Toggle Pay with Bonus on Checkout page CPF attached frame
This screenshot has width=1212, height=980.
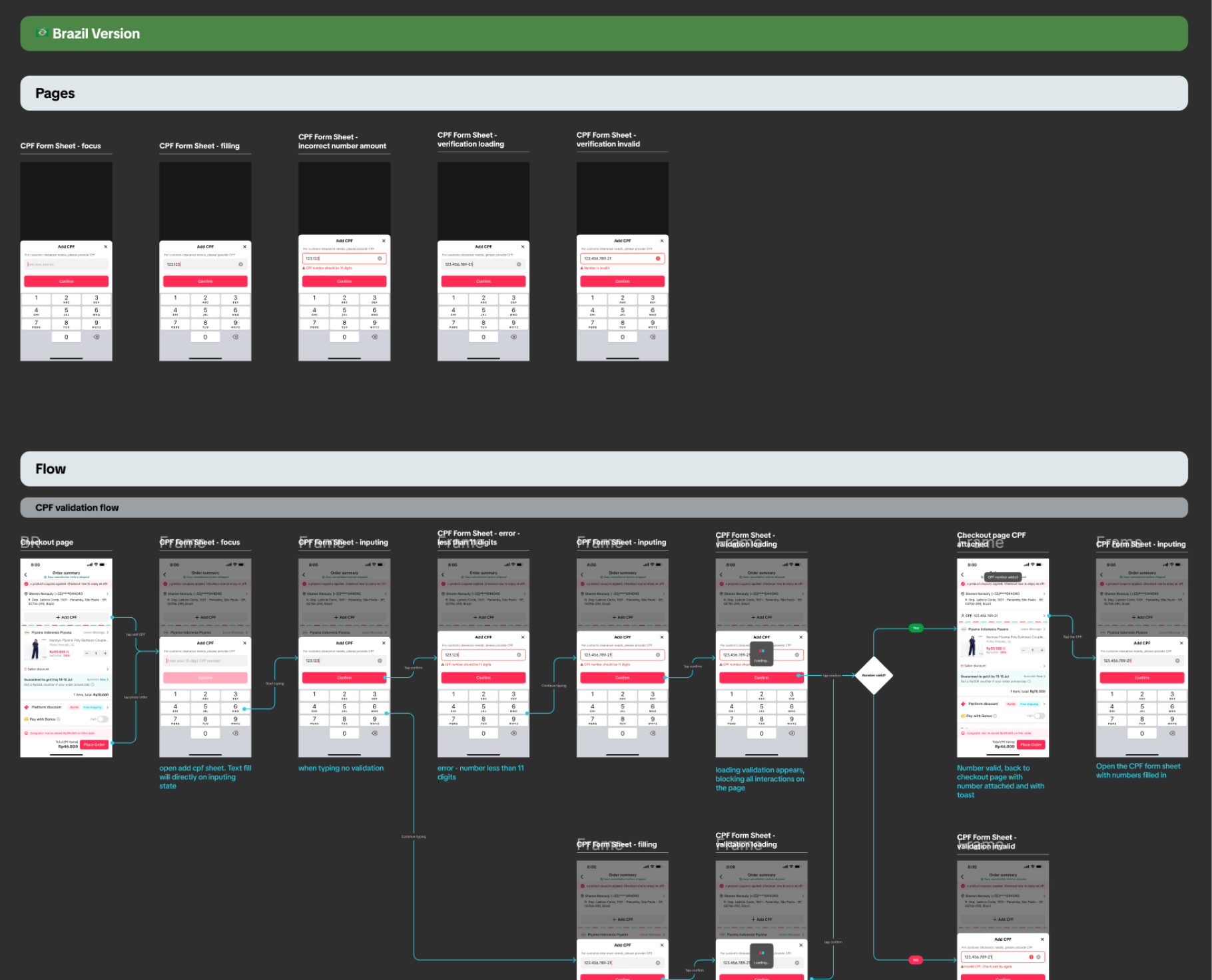click(1040, 716)
